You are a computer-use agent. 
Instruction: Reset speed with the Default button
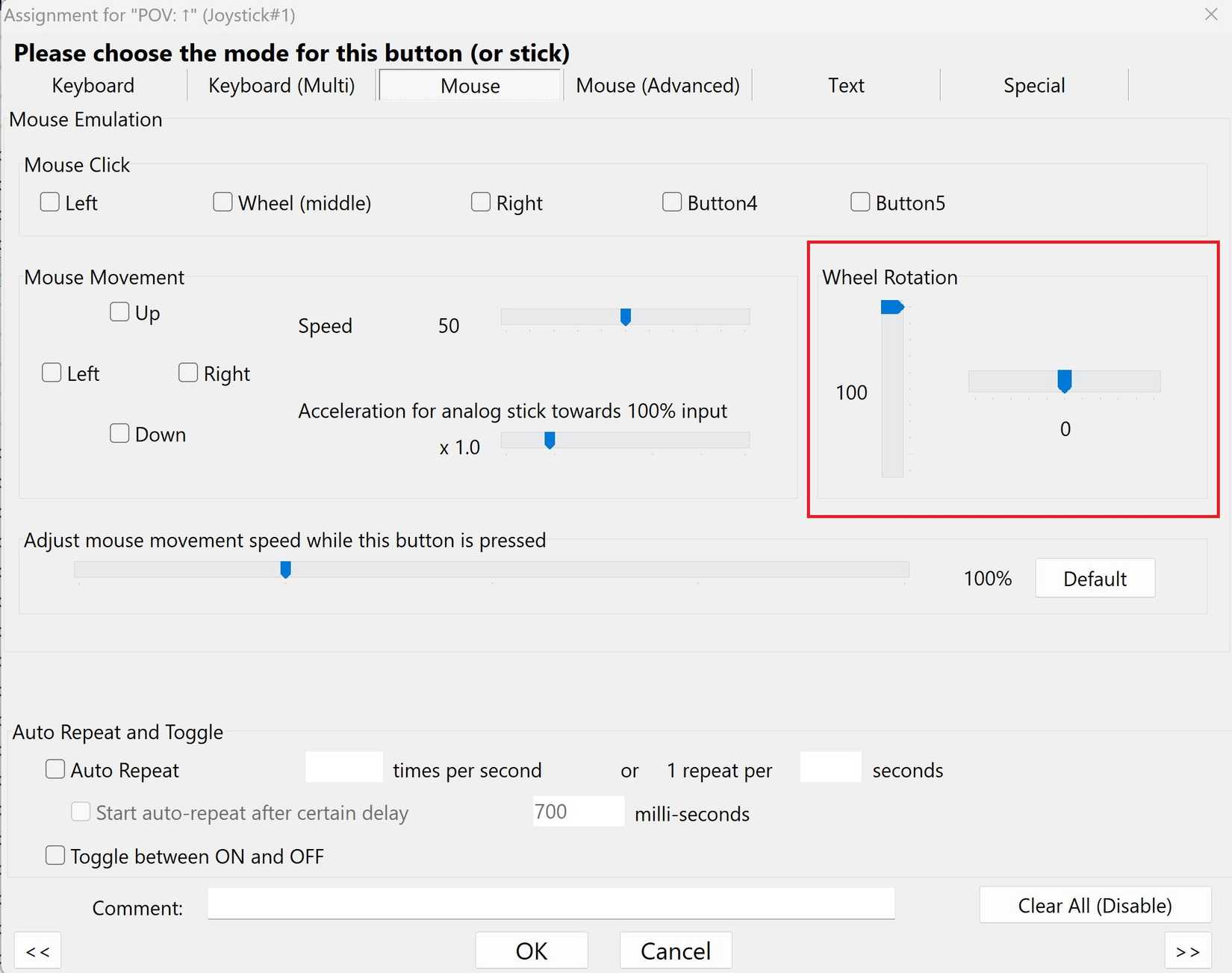point(1095,578)
